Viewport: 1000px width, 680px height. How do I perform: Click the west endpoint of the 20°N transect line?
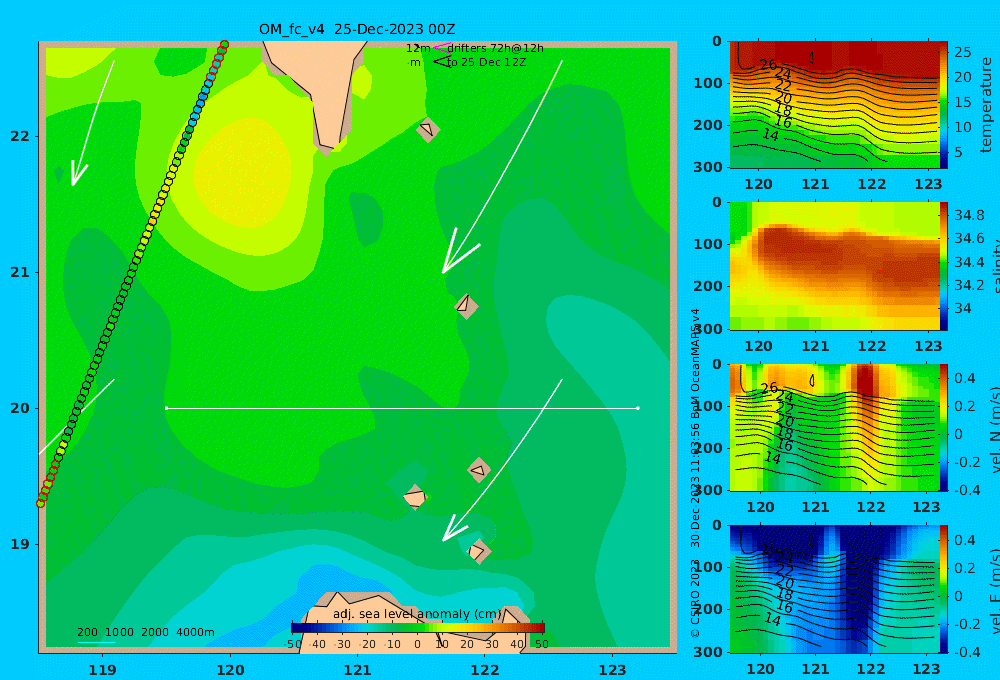point(166,408)
